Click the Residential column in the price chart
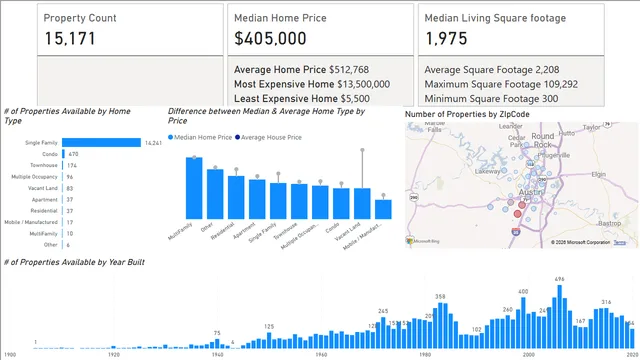The width and height of the screenshot is (640, 360). (x=236, y=198)
